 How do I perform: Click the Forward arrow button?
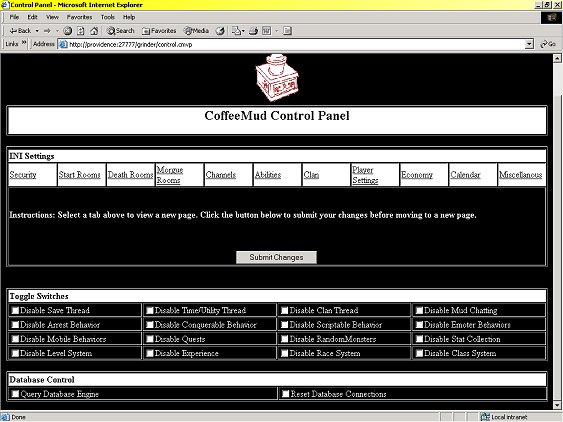(47, 31)
